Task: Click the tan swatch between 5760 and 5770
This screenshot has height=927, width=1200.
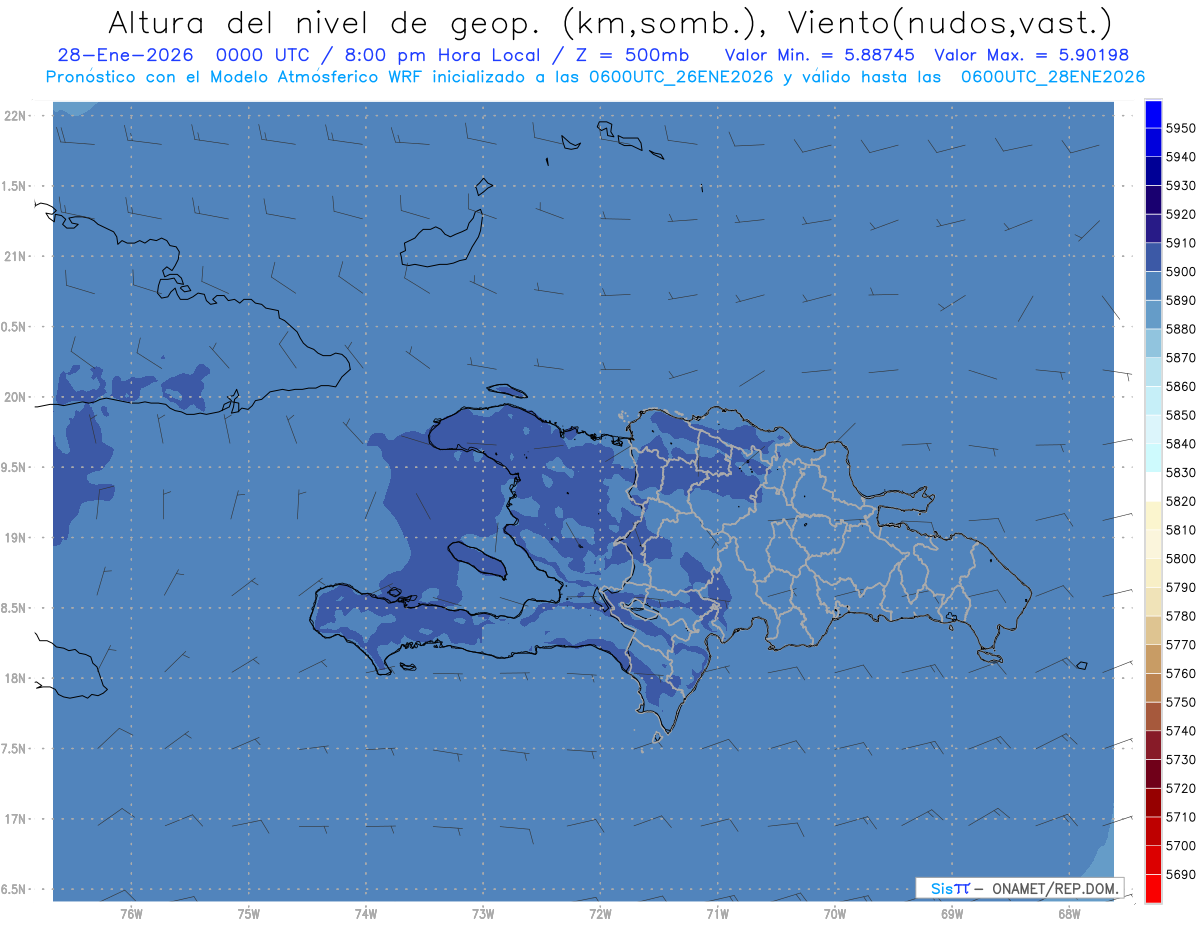Action: 1152,658
